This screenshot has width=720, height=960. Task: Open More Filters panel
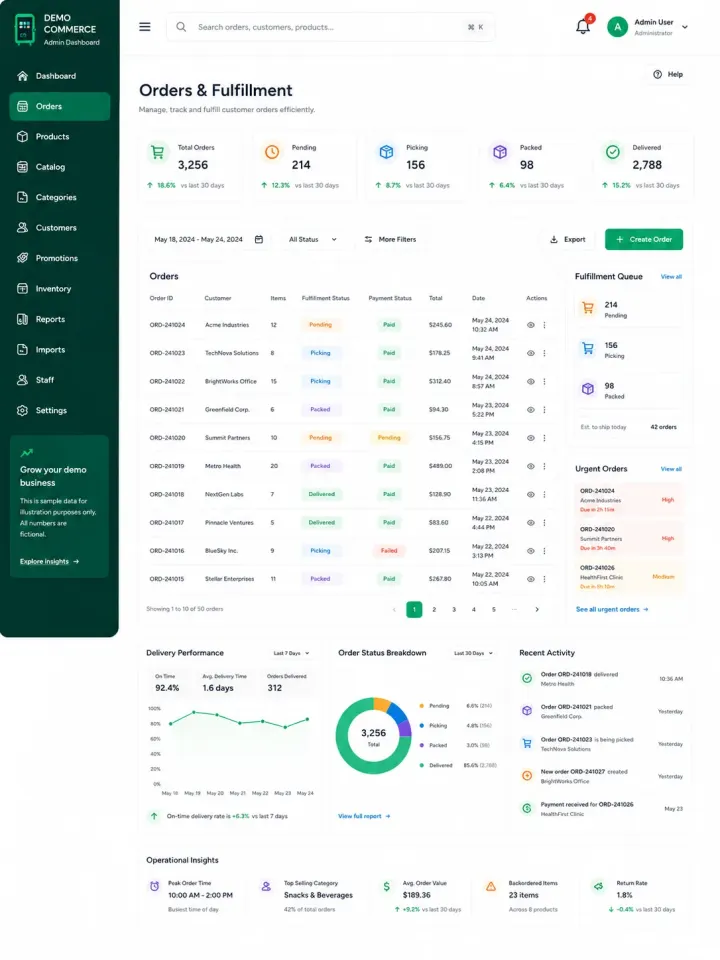pos(390,239)
